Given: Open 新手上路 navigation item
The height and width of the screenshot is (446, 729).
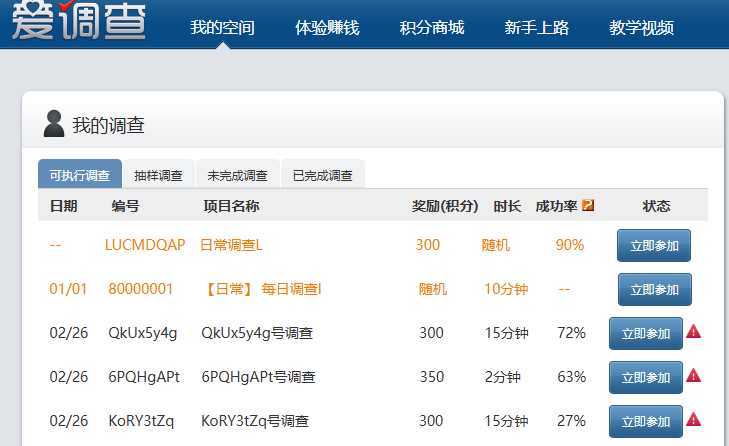Looking at the screenshot, I should [x=537, y=28].
